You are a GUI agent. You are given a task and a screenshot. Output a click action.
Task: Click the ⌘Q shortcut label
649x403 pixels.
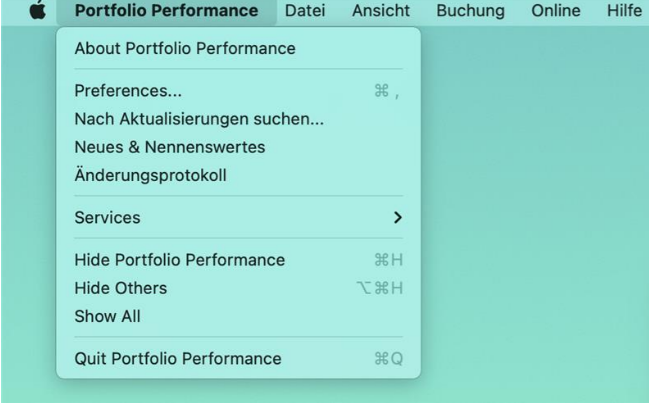tap(388, 359)
